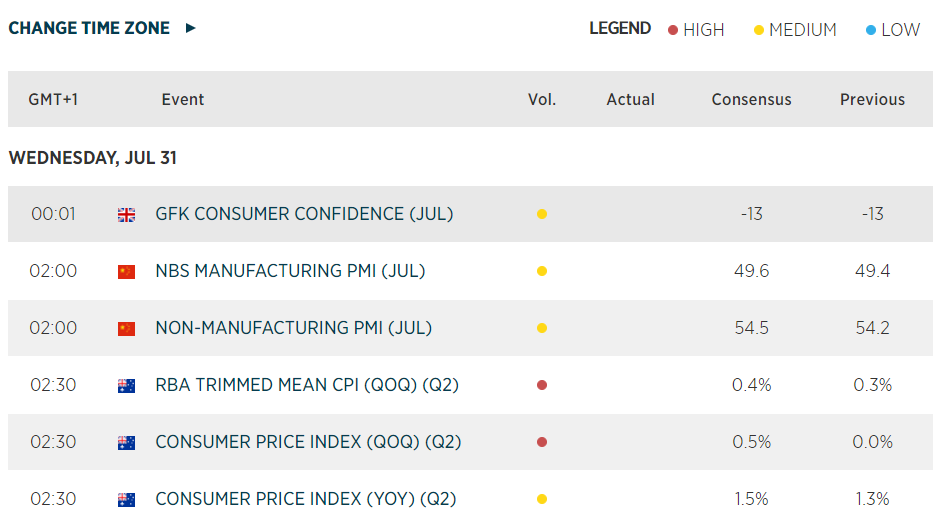This screenshot has width=936, height=526.
Task: Toggle the LOW volatility legend filter
Action: 892,30
